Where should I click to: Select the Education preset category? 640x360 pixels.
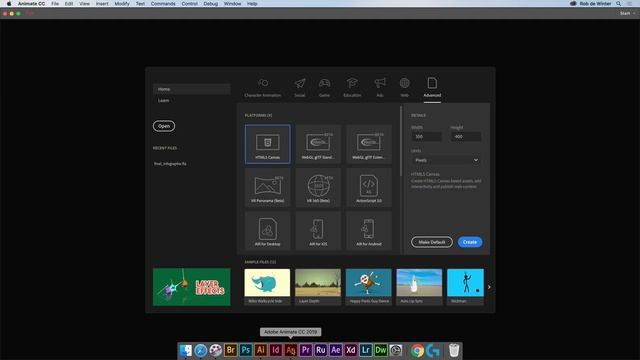point(352,88)
